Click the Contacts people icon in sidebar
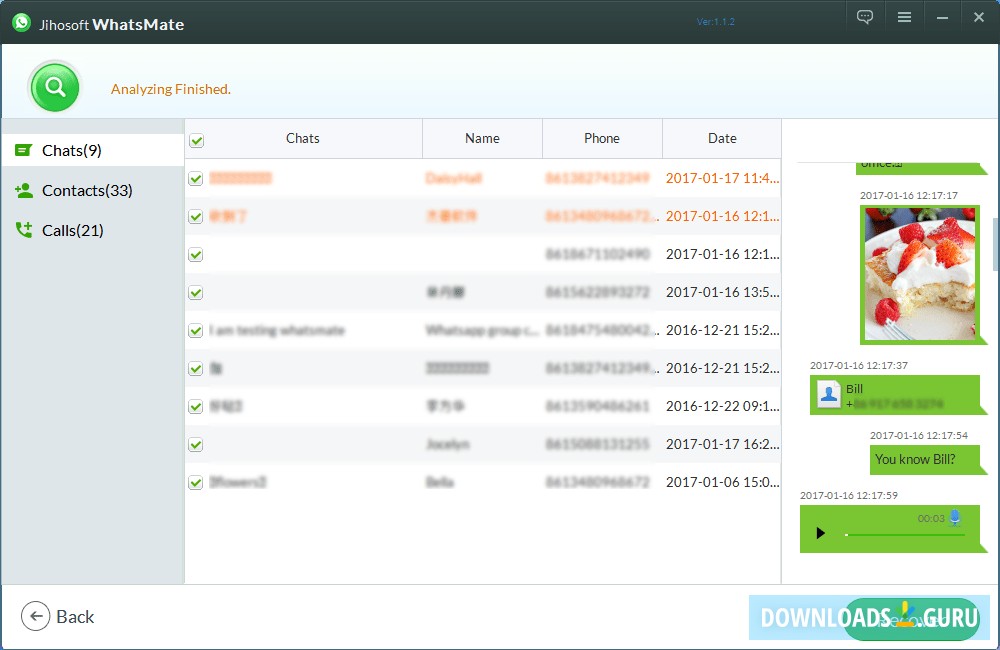 tap(27, 190)
